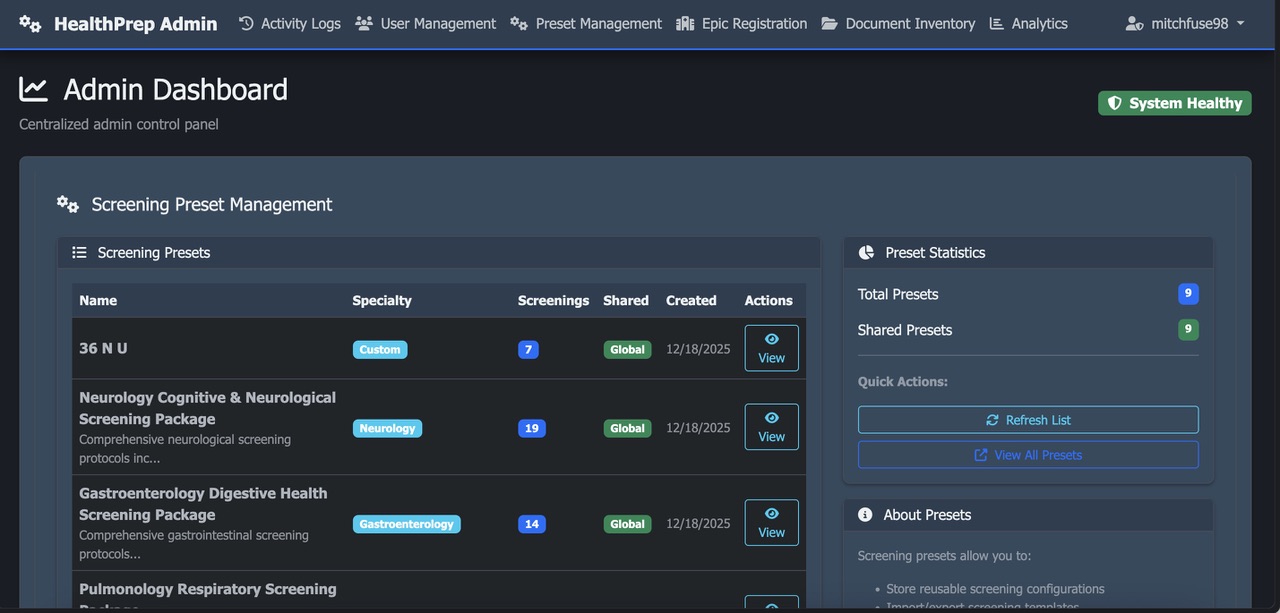Select Epic Registration from the navbar
Screen dimensions: 1280x613
[741, 23]
